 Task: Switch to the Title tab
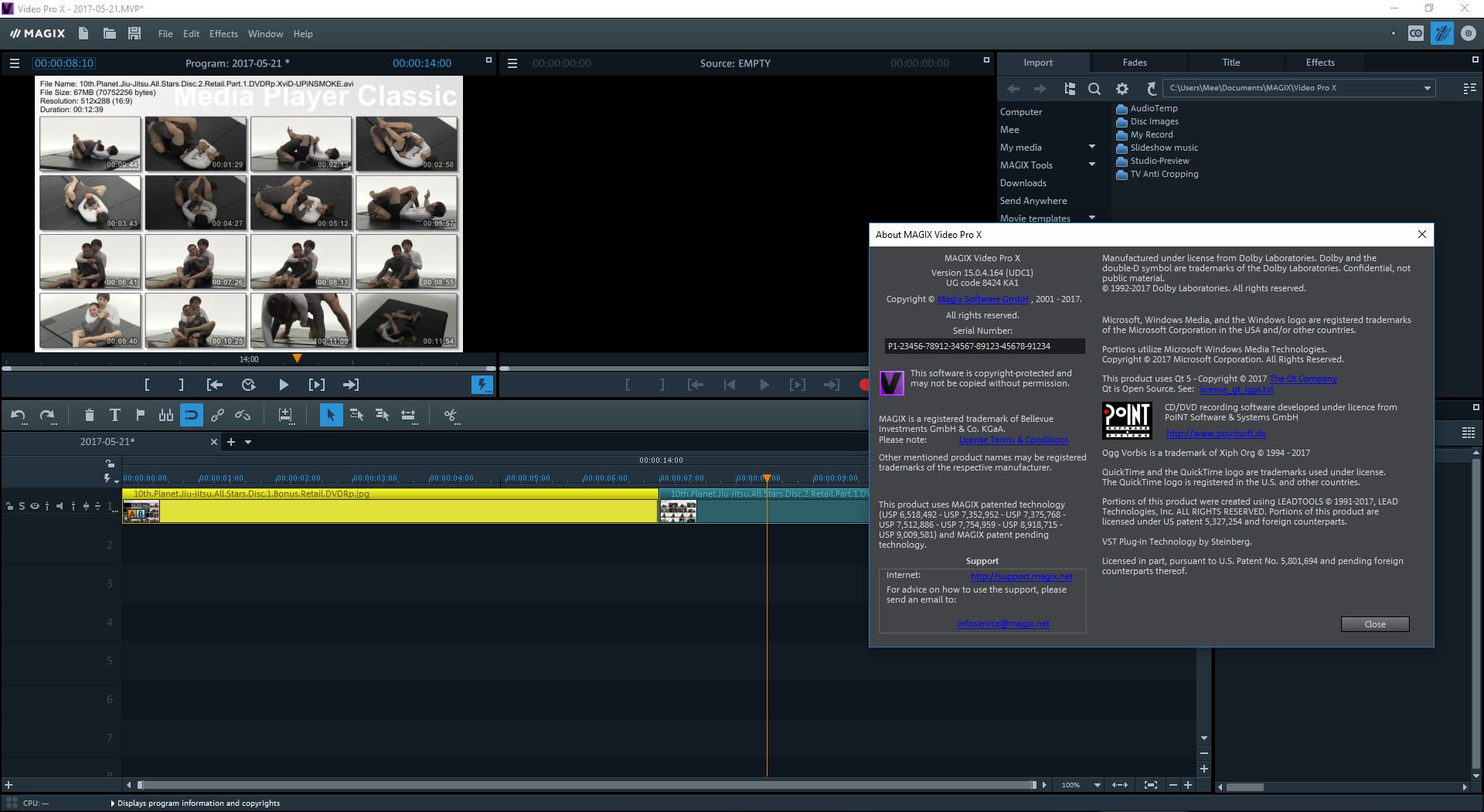coord(1231,63)
